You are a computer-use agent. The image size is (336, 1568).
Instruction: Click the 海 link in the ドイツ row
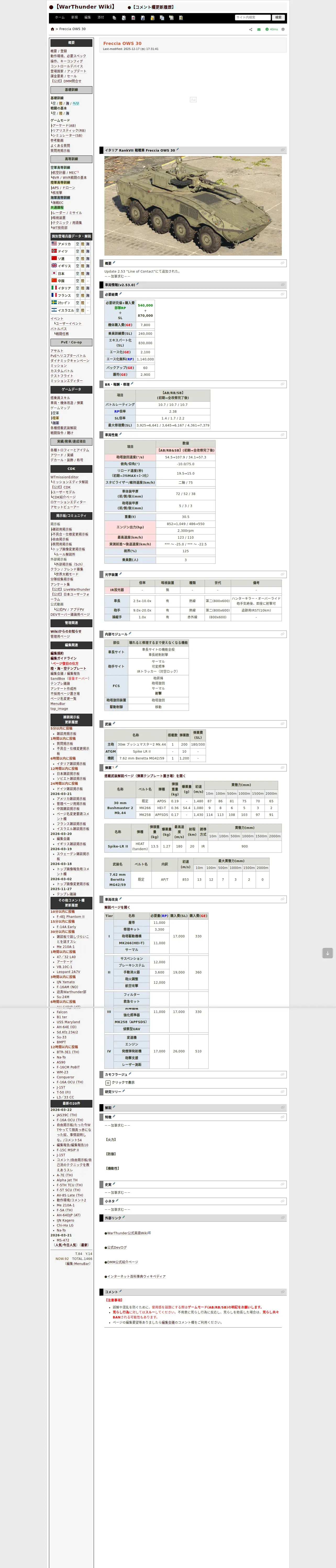(x=88, y=251)
